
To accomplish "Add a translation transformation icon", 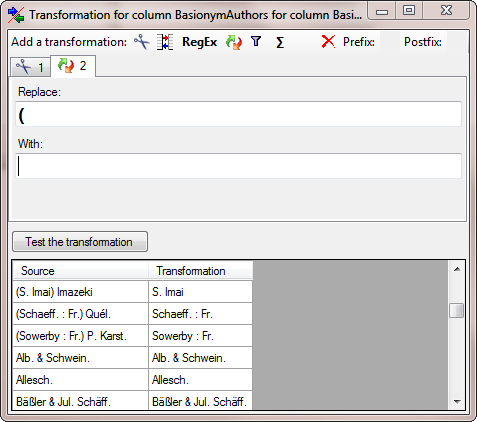I will pos(165,42).
